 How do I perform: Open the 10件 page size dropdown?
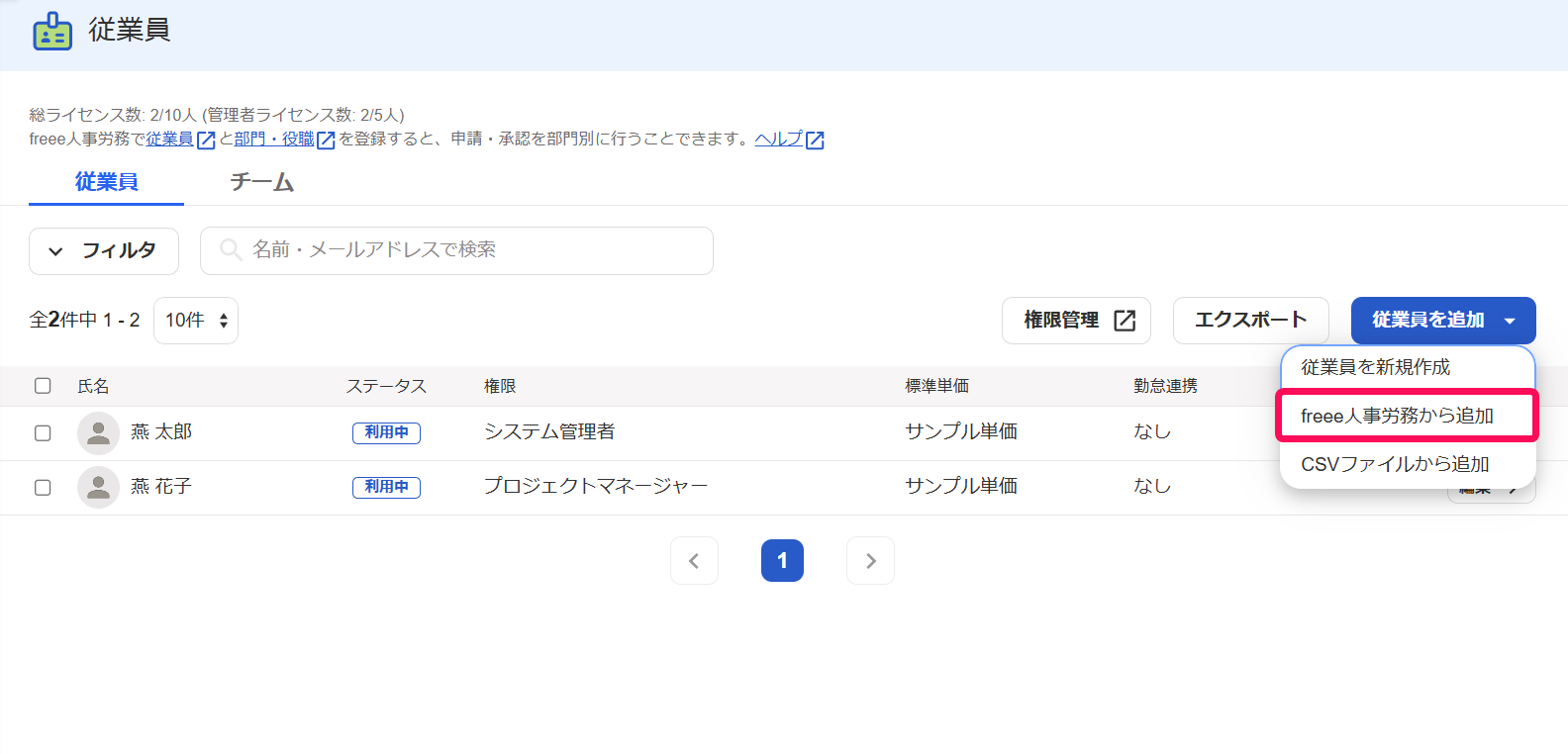click(196, 321)
